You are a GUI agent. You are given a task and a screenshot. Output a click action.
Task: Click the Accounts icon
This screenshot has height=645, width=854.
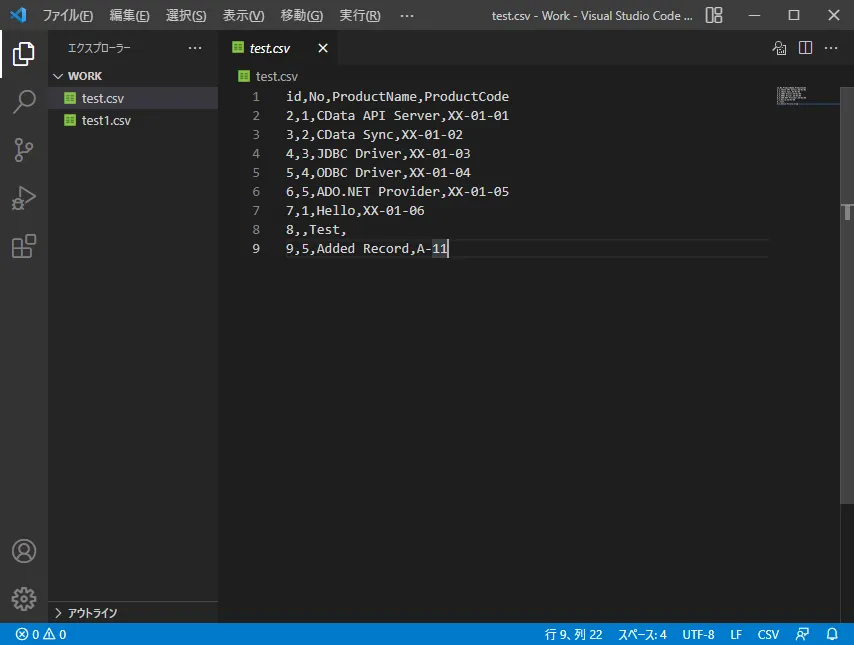pos(24,551)
